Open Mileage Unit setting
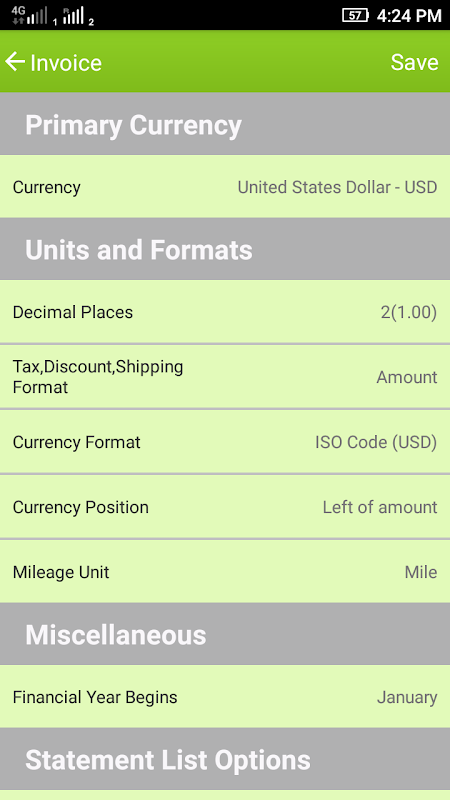450x800 pixels. (225, 571)
